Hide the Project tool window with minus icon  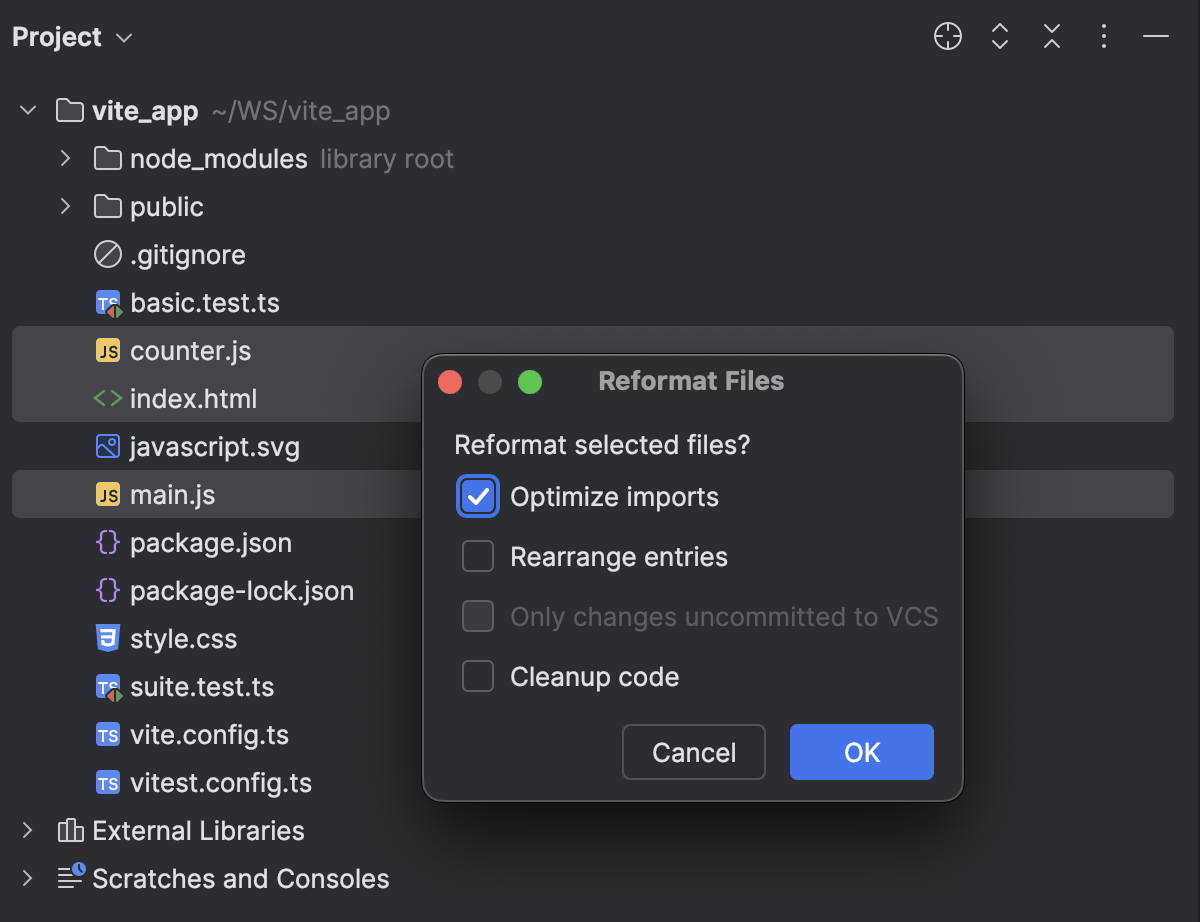coord(1155,36)
